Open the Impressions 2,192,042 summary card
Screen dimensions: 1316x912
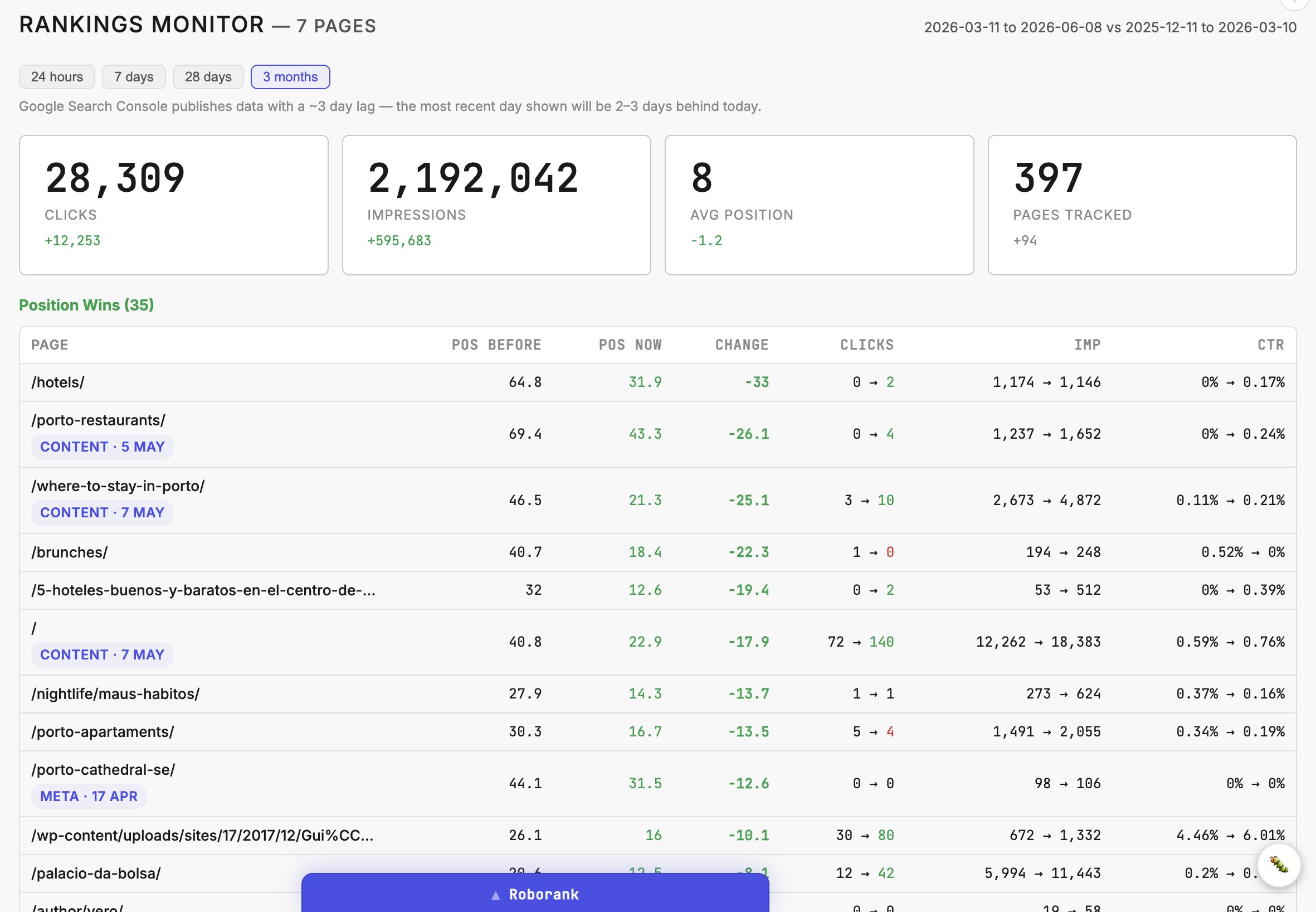(x=496, y=205)
